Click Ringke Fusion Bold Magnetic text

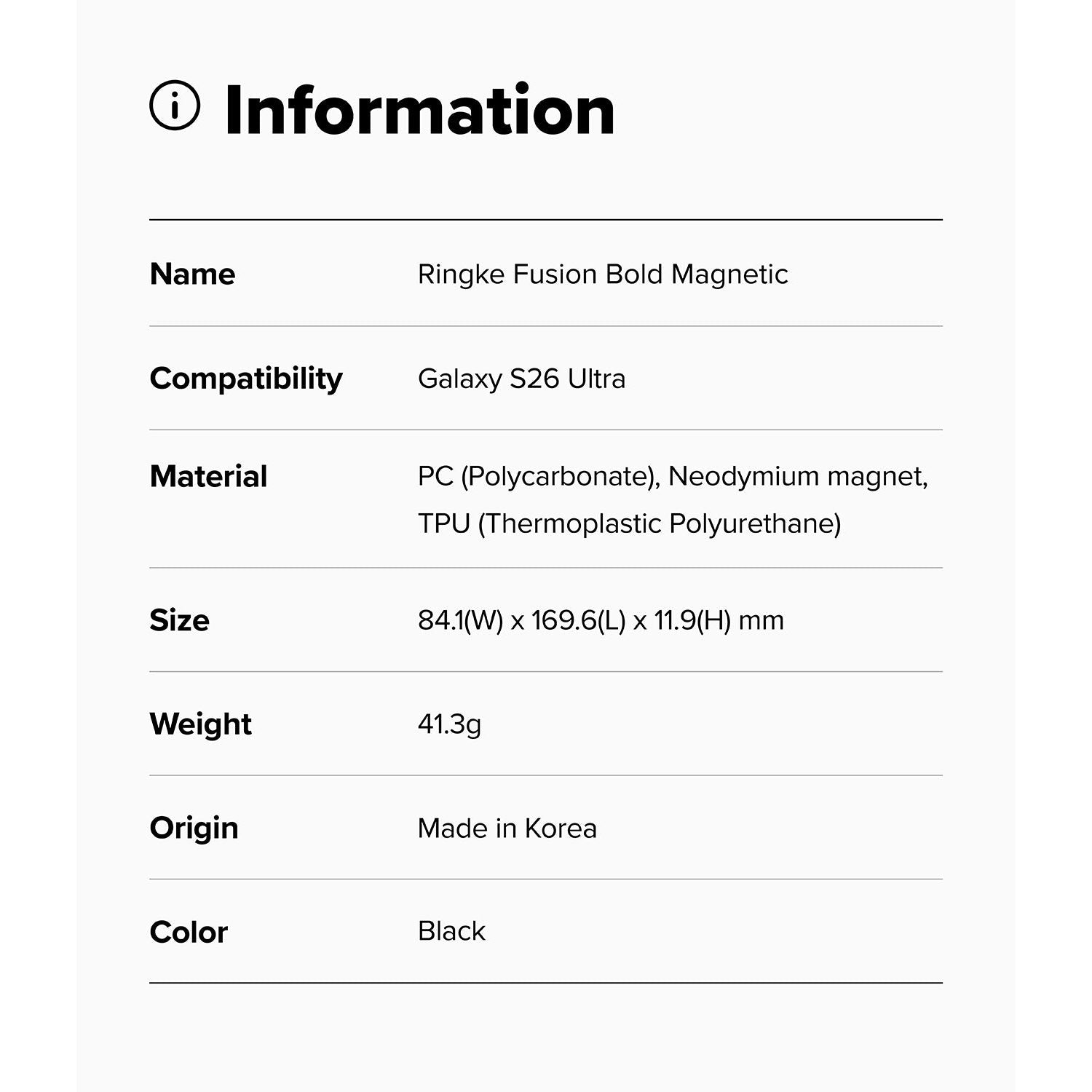coord(602,274)
